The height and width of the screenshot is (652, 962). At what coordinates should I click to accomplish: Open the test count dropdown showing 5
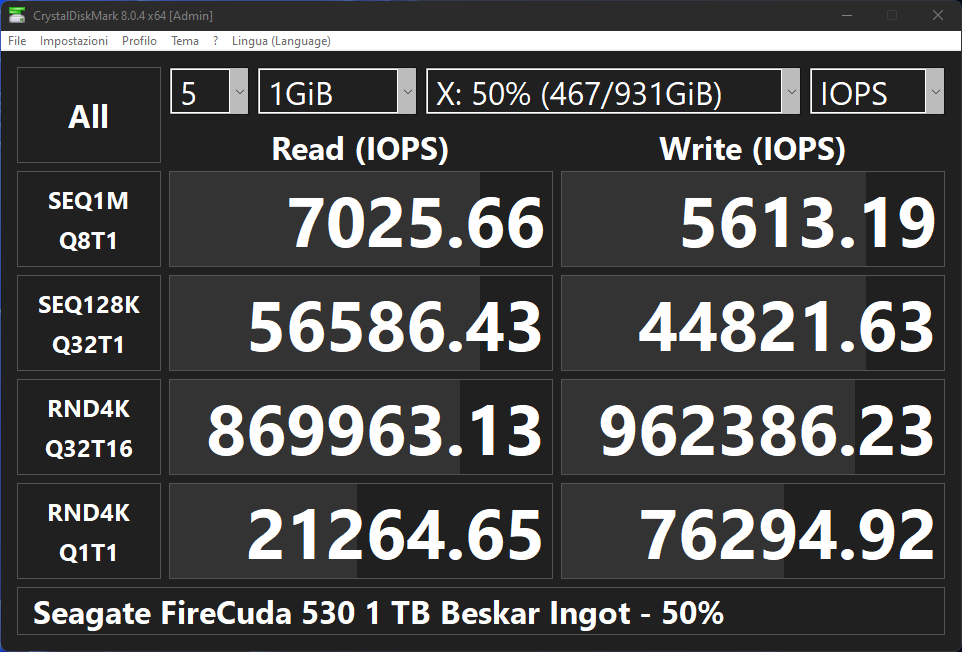pos(209,93)
